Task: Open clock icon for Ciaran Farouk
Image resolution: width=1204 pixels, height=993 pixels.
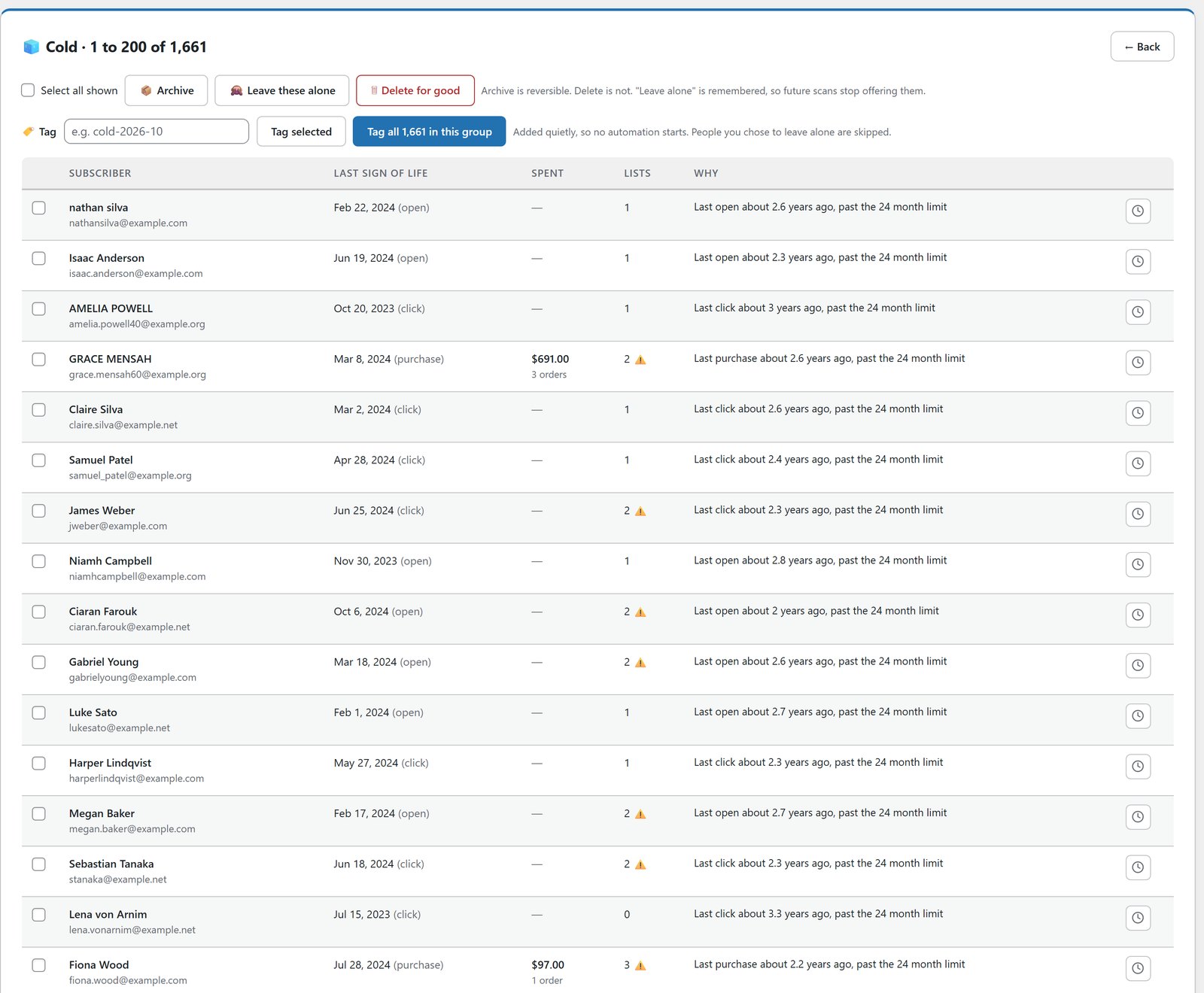Action: [1138, 615]
